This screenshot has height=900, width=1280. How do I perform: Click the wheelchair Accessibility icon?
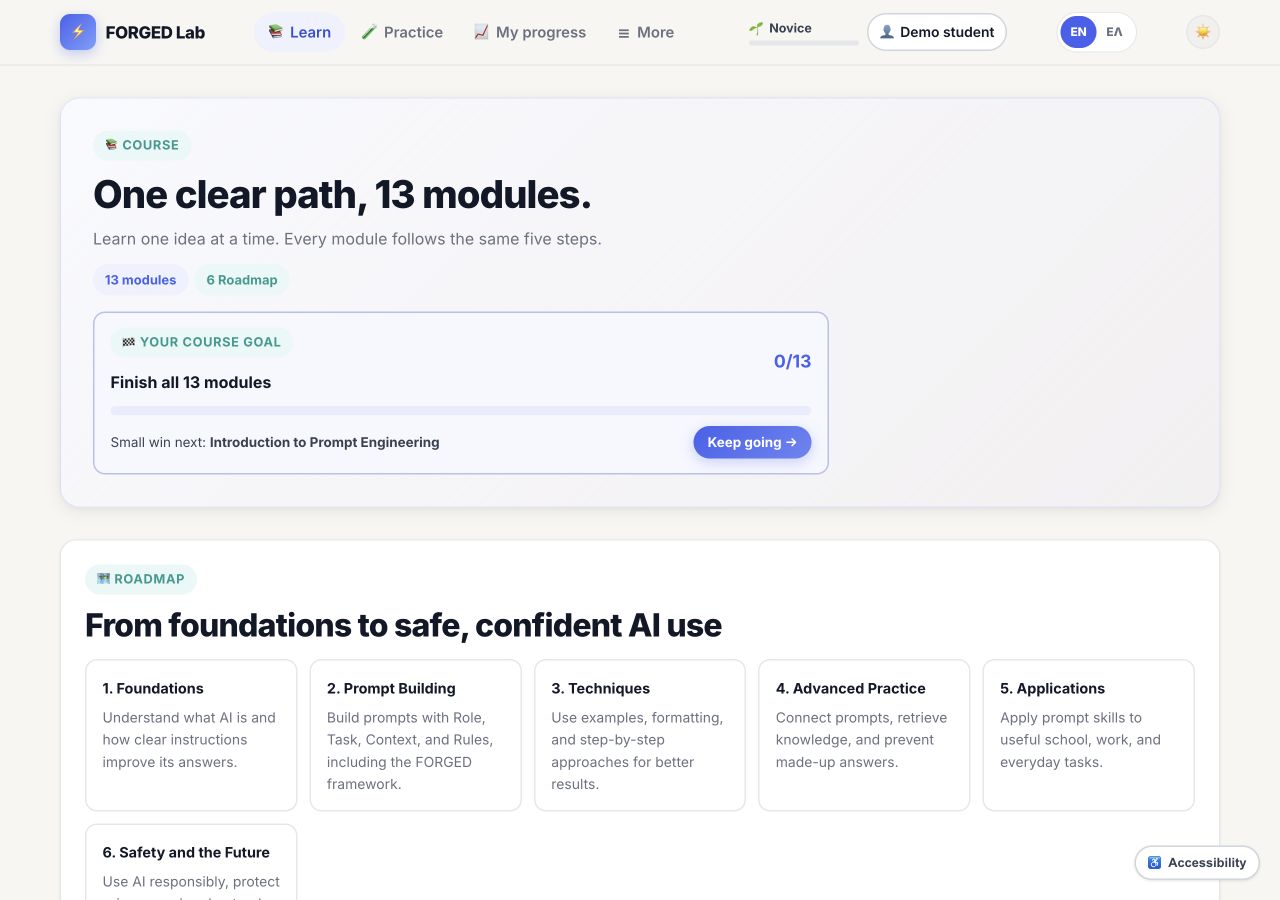coord(1155,863)
